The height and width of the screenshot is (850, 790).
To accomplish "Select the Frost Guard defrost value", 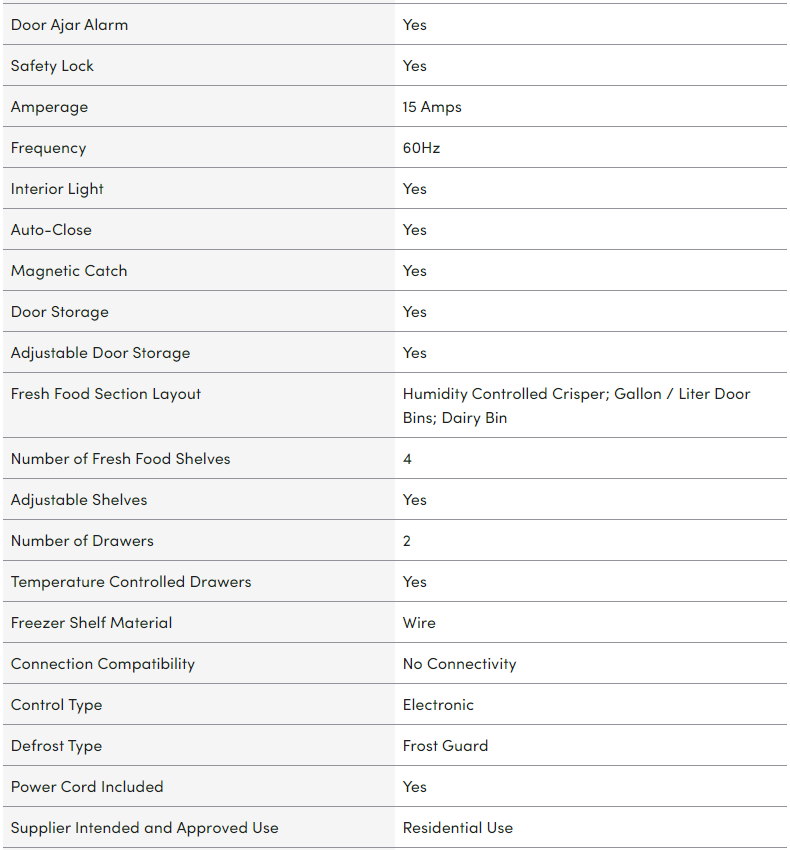I will [x=445, y=746].
